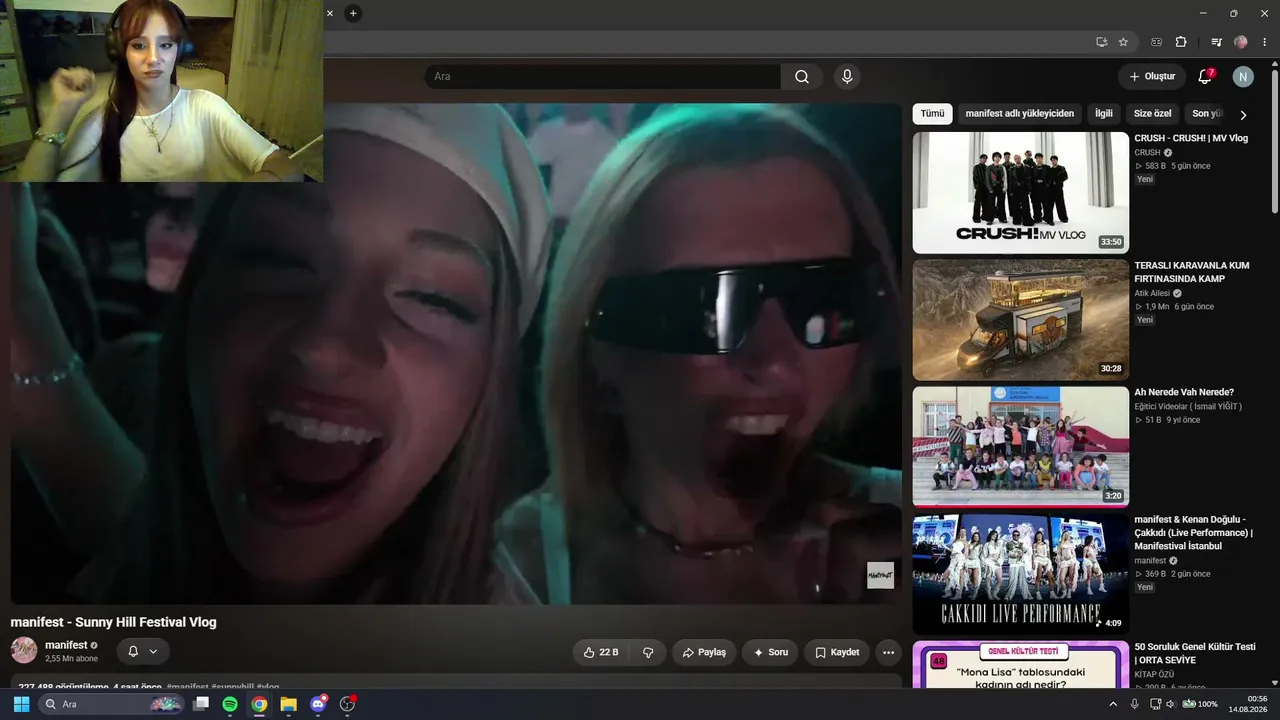This screenshot has width=1280, height=720.
Task: Open Chrome from the taskbar
Action: tap(259, 704)
